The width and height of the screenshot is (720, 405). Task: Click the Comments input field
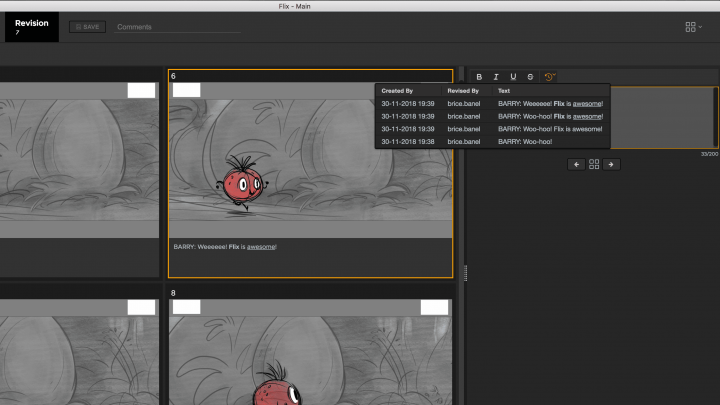[x=178, y=27]
